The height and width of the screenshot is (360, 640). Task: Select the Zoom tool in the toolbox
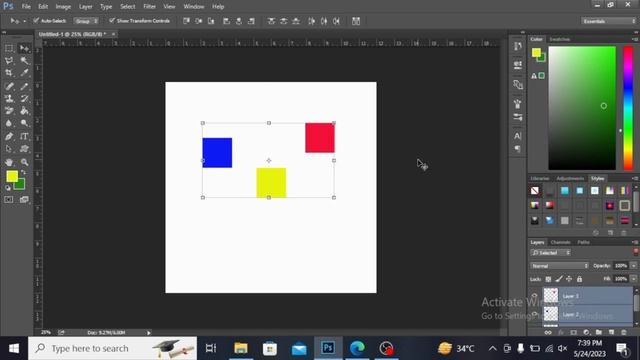point(24,162)
